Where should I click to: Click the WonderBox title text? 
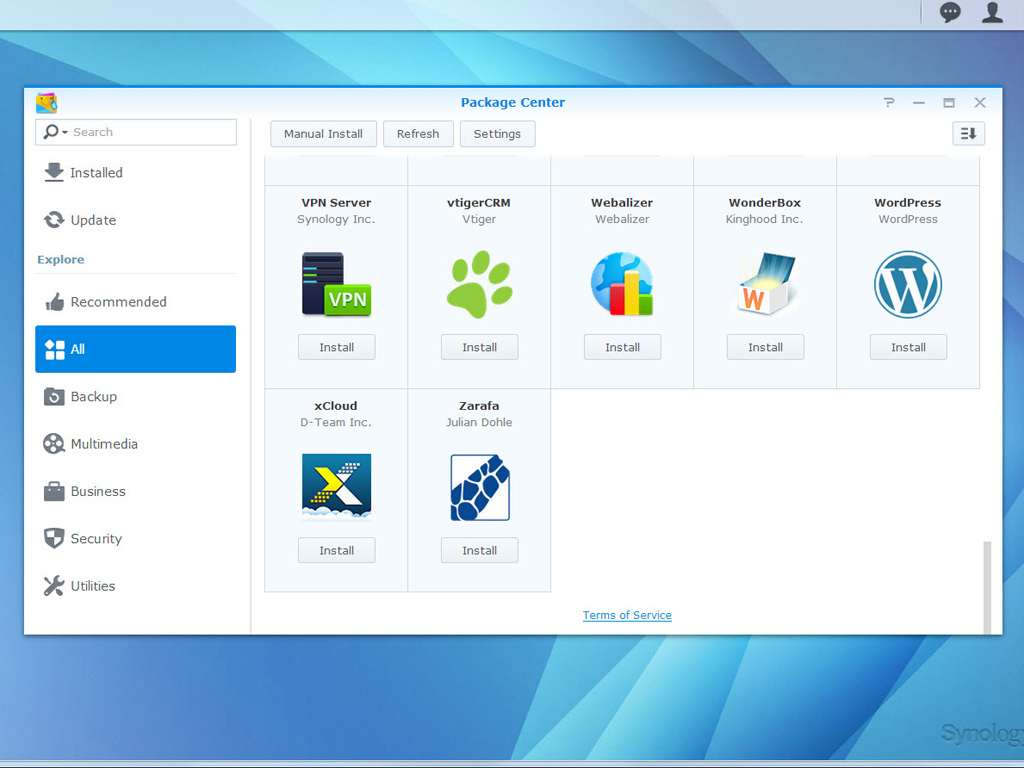click(765, 202)
